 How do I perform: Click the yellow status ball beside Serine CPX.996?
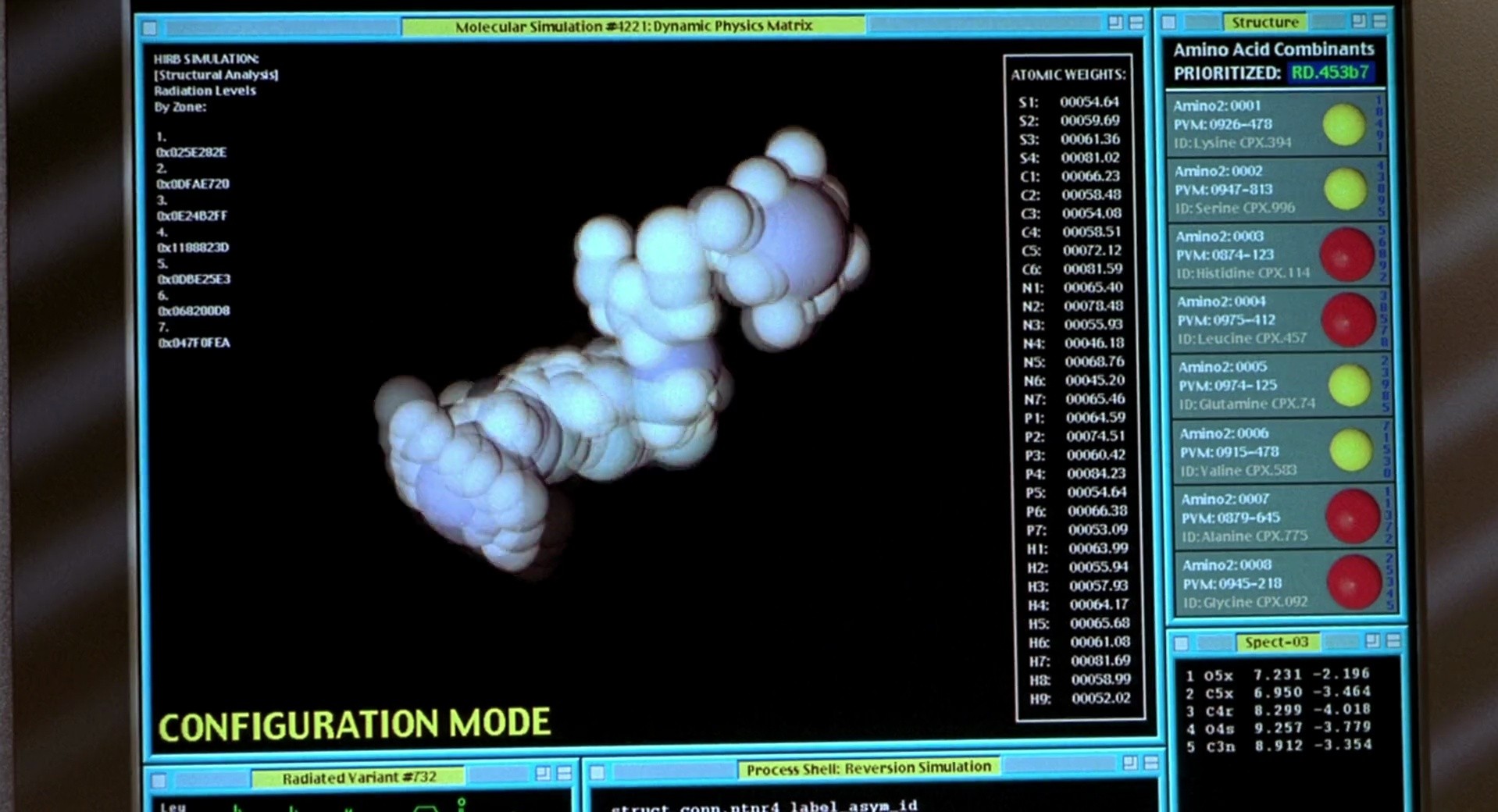click(x=1346, y=189)
